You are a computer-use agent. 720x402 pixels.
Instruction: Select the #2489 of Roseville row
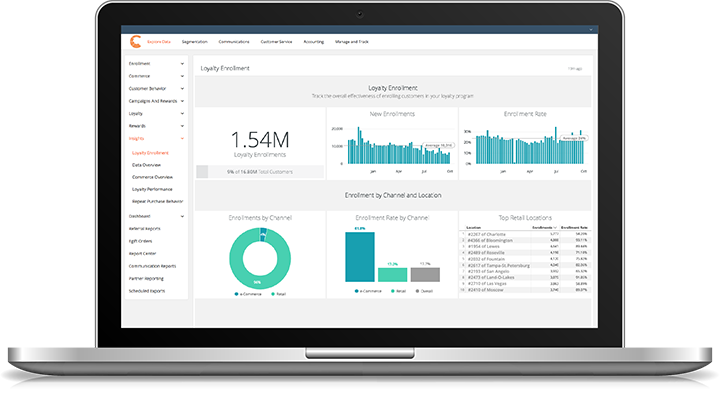pos(524,253)
